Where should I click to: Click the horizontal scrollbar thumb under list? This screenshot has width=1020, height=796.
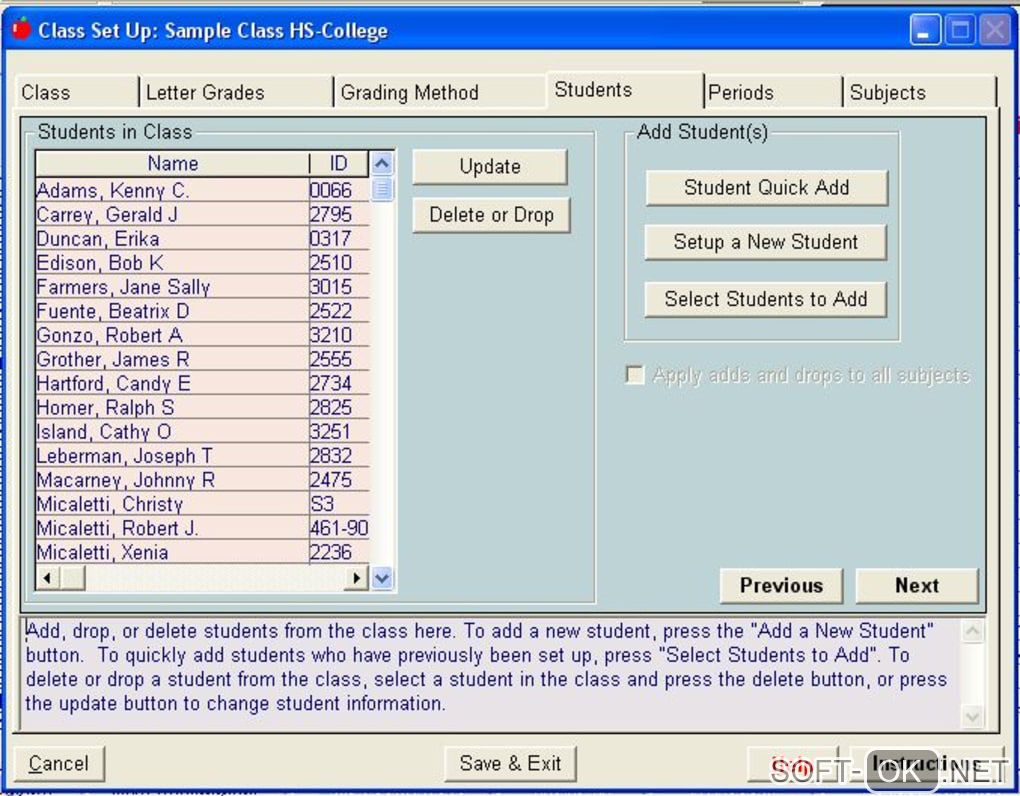72,577
